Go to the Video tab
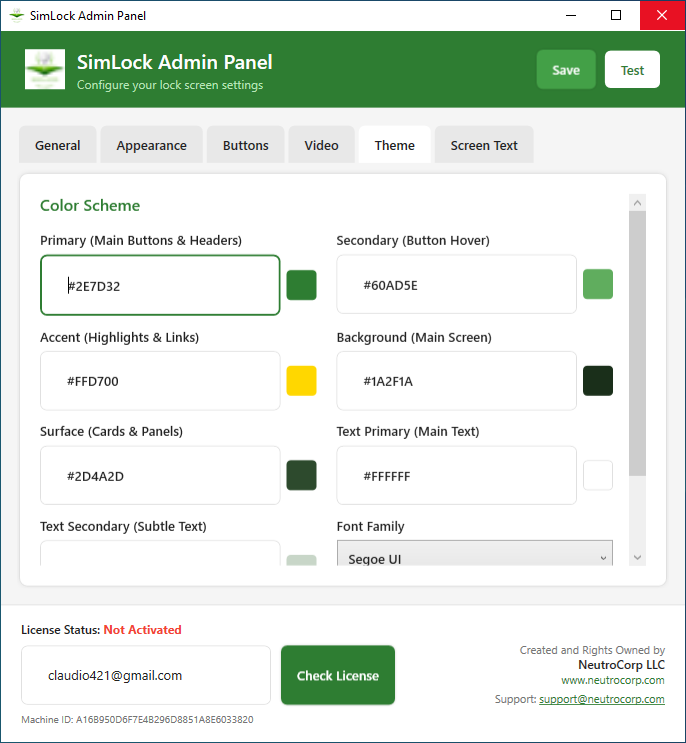 pos(321,145)
